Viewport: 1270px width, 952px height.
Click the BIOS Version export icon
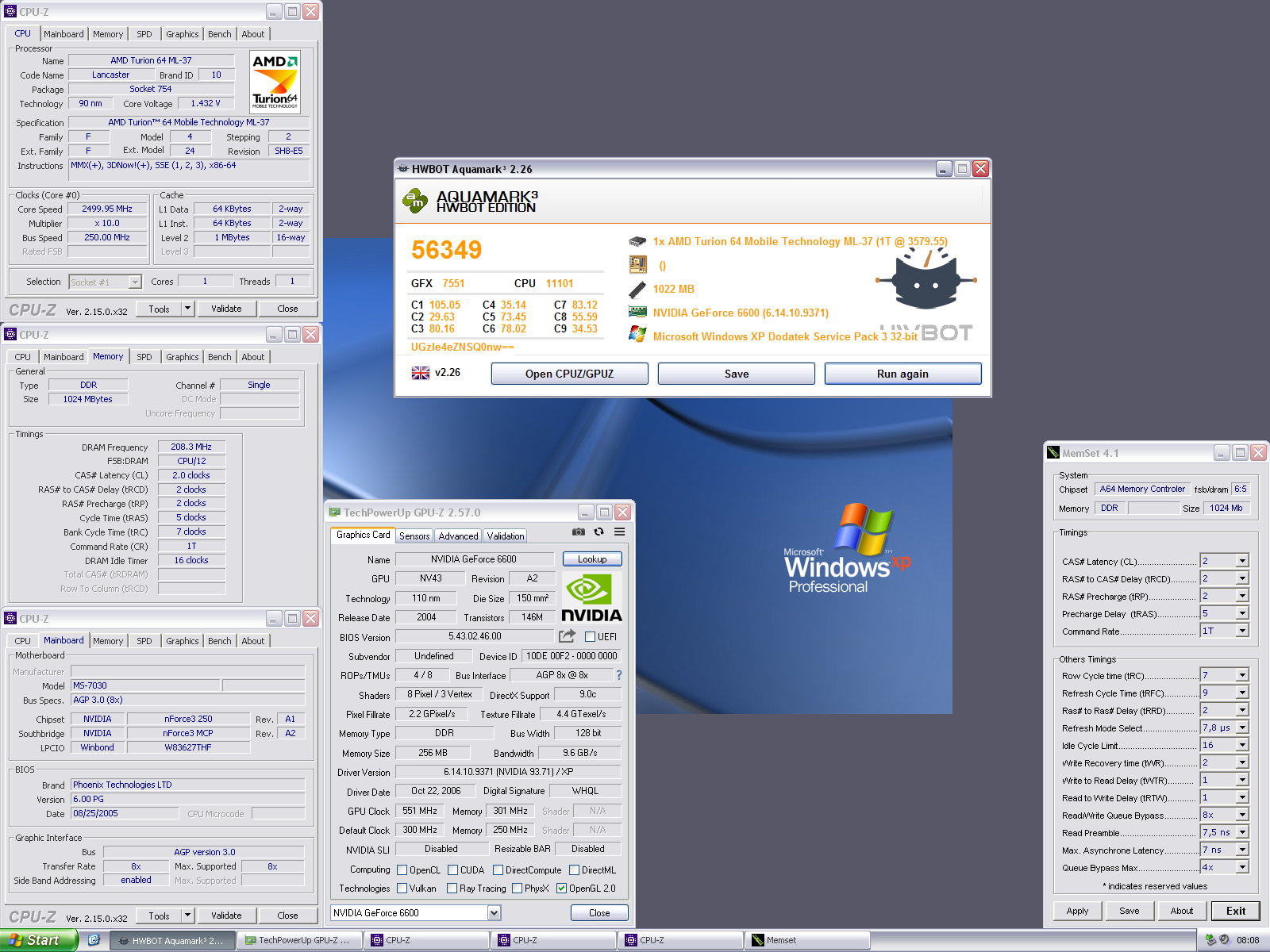pyautogui.click(x=567, y=636)
